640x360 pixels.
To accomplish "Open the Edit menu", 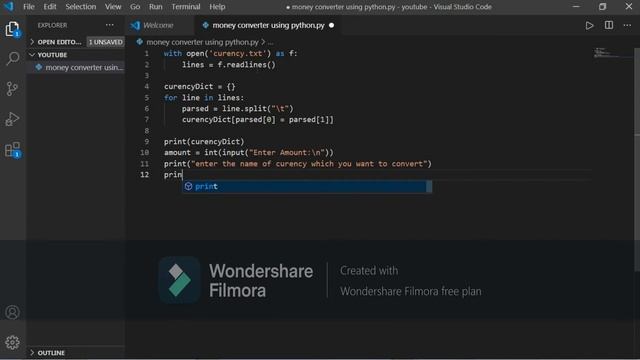I will pos(50,7).
